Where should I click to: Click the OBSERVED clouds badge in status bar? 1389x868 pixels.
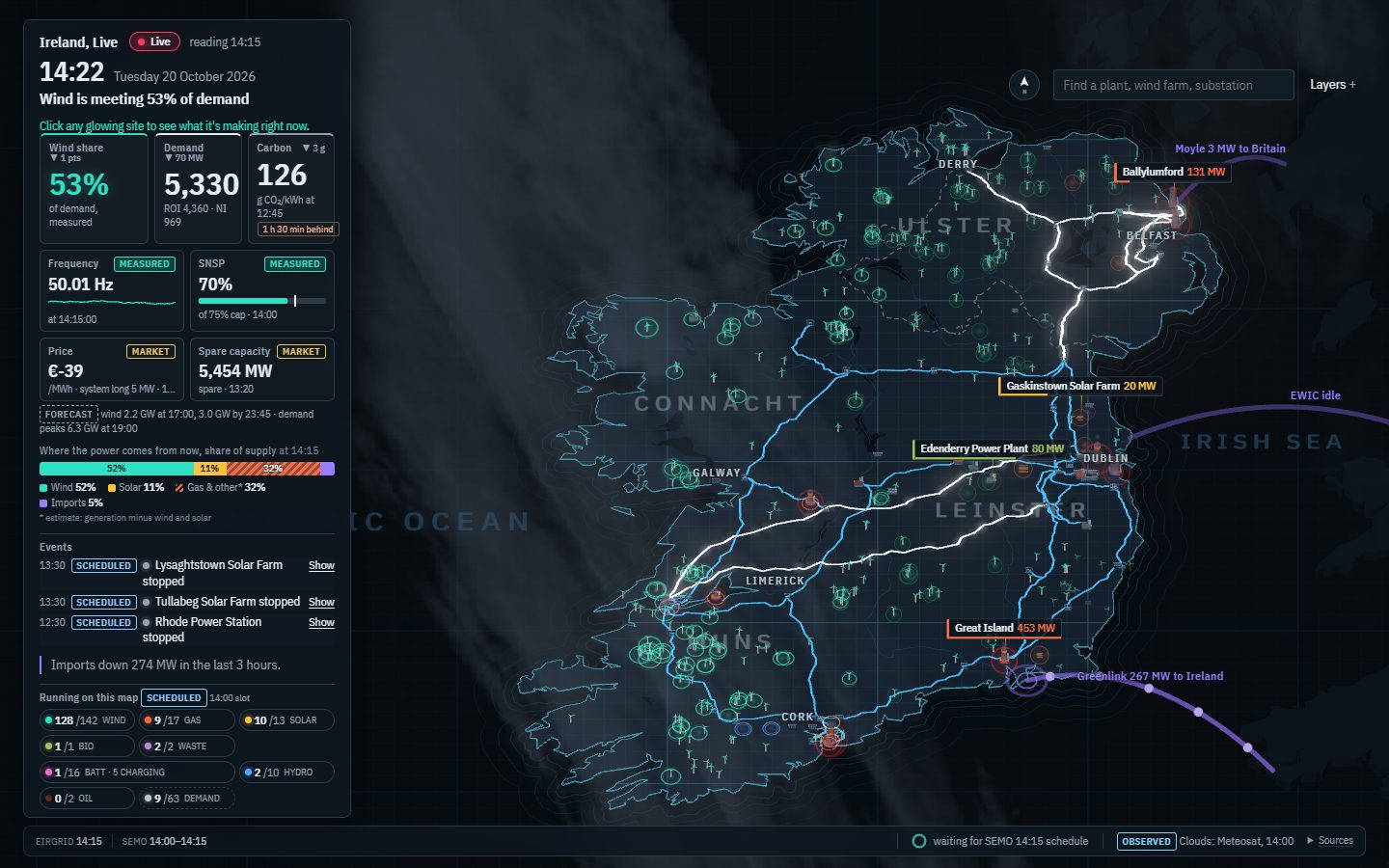click(x=1146, y=841)
